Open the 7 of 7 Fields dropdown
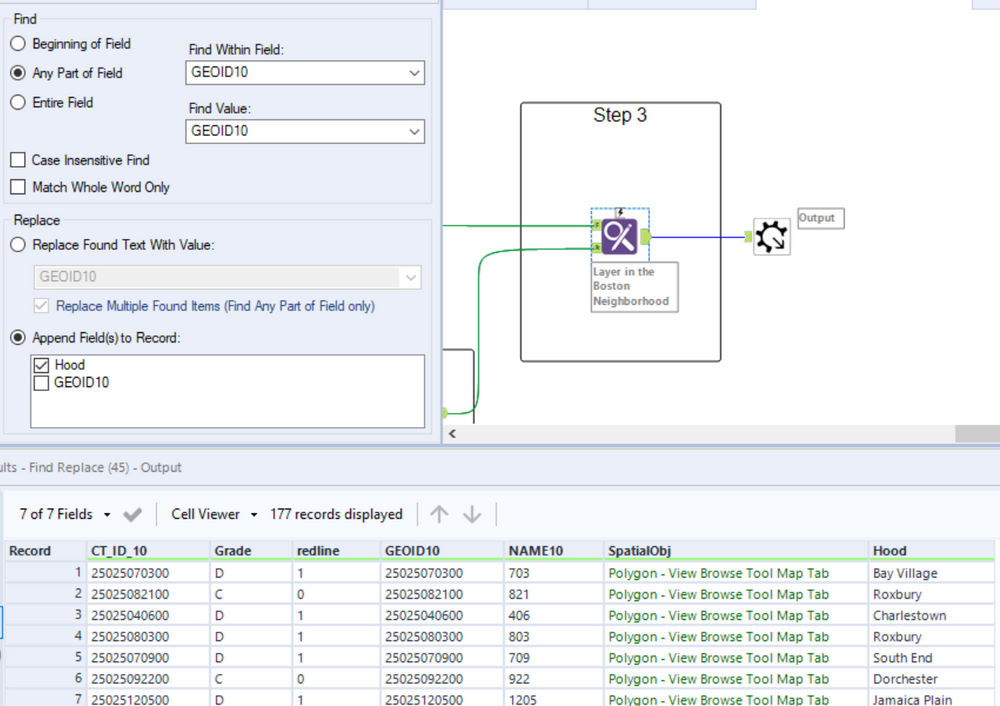This screenshot has height=706, width=1000. point(65,514)
